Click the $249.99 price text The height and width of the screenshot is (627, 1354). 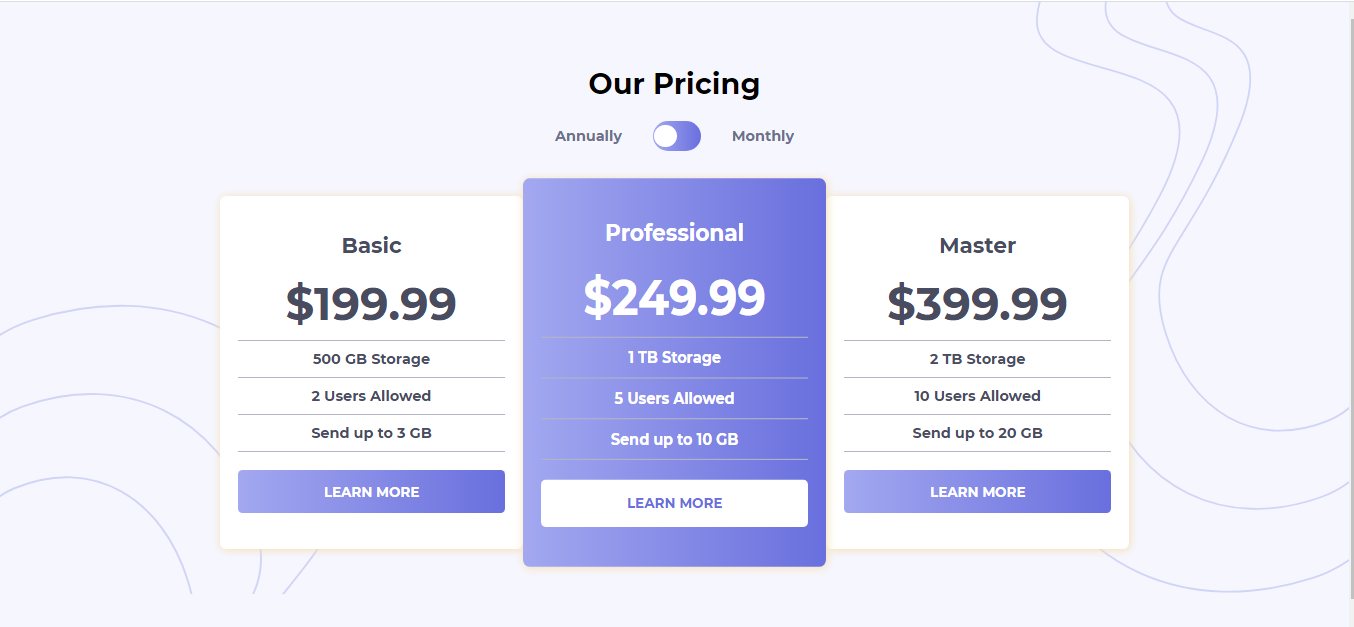(x=674, y=296)
